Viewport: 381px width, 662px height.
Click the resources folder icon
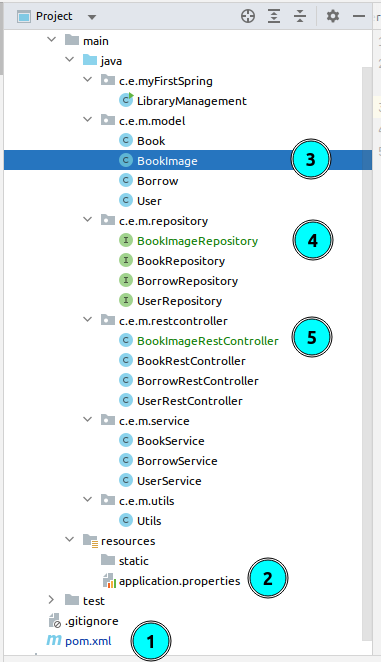(90, 540)
